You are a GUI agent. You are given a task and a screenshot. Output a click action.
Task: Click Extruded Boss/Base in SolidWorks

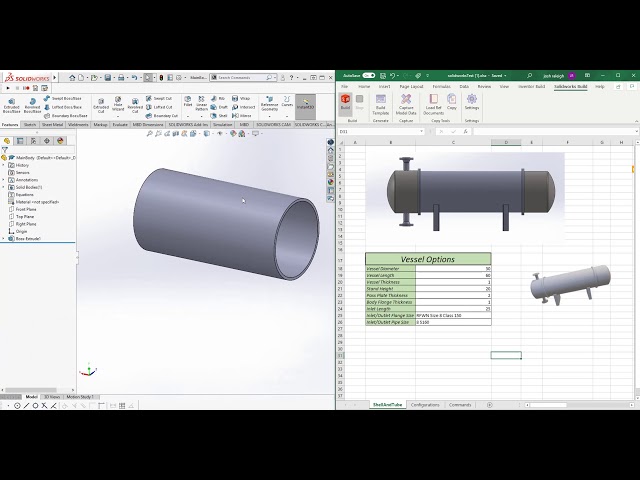point(11,105)
